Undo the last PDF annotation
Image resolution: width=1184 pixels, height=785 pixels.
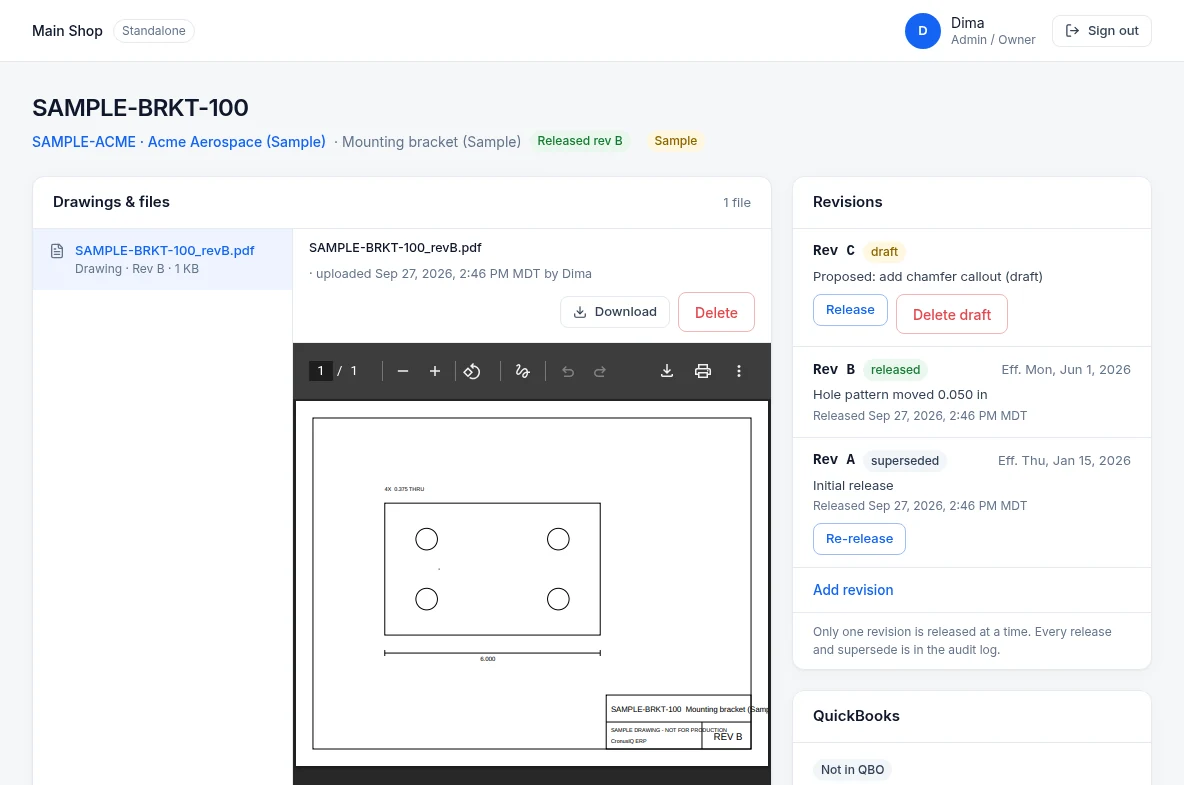[x=568, y=371]
